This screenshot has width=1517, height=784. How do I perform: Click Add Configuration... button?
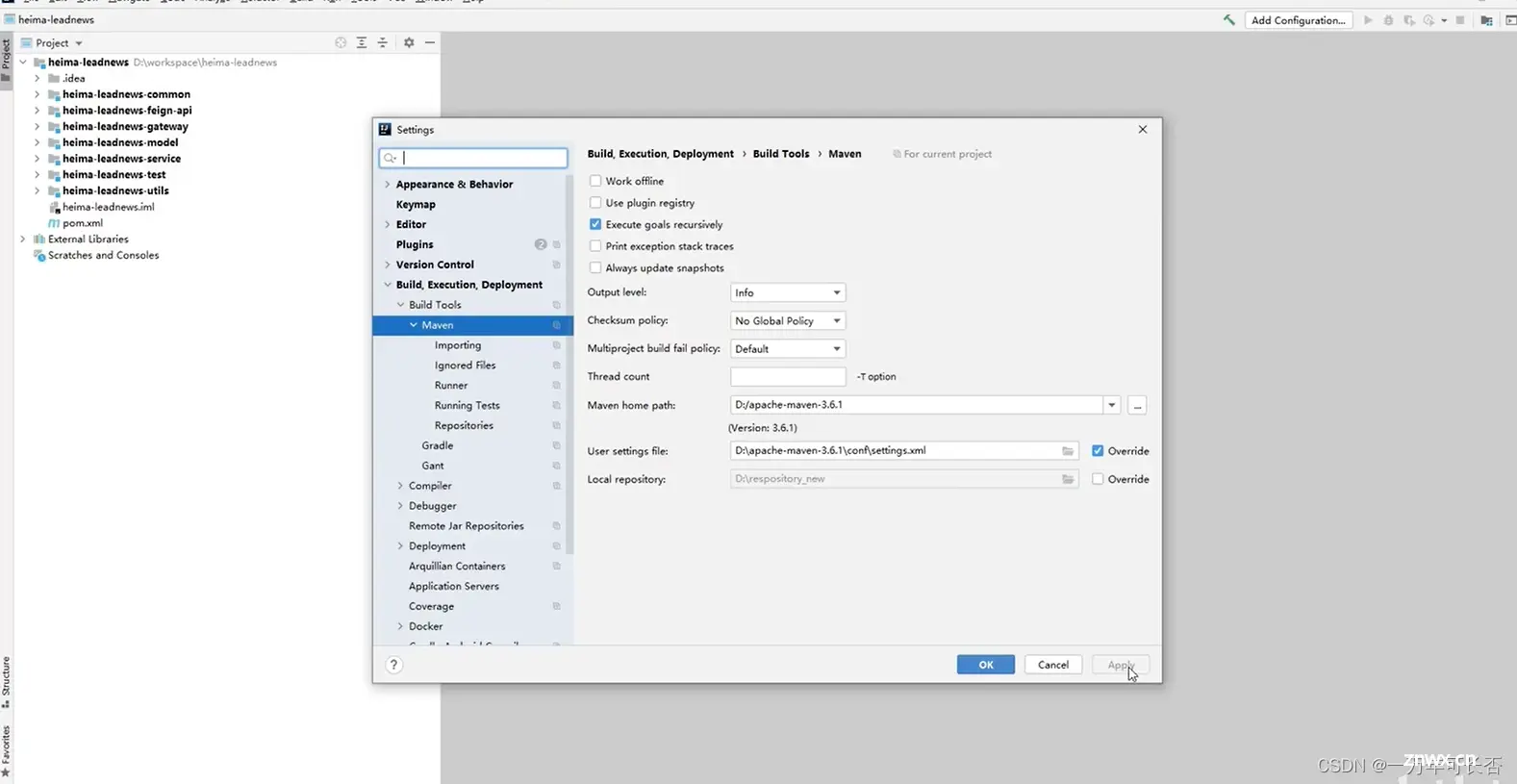[1299, 20]
